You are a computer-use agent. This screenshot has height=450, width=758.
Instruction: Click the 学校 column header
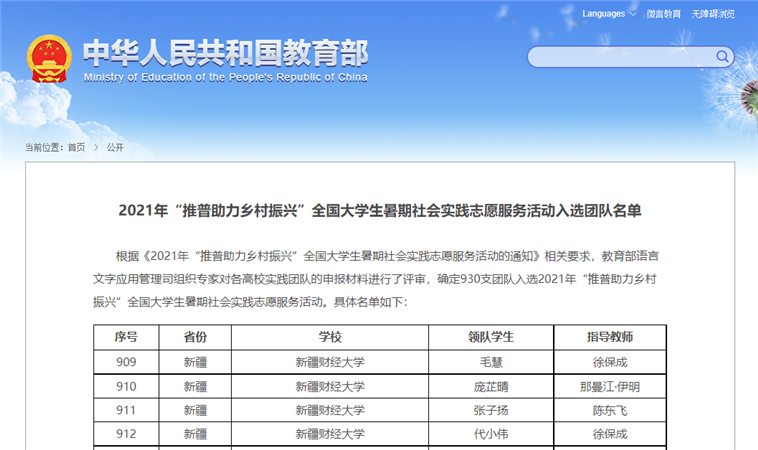330,337
